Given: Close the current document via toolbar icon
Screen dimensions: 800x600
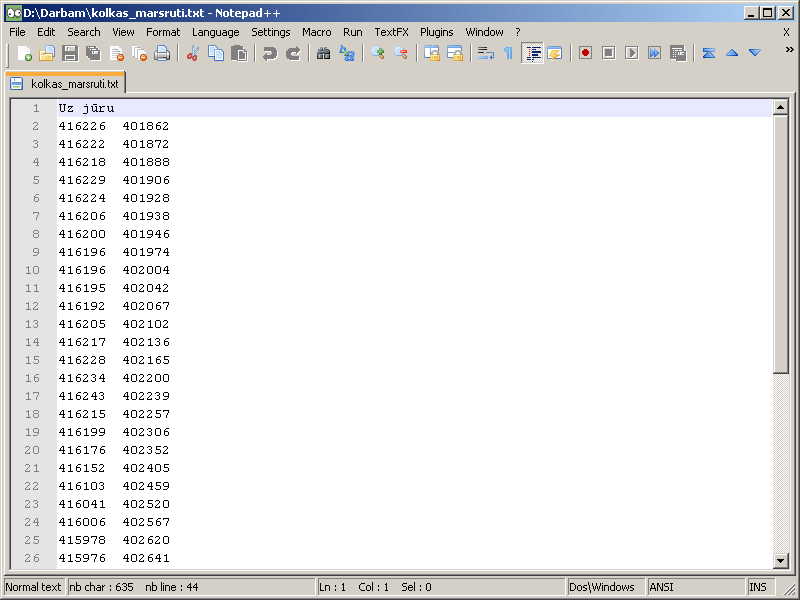Looking at the screenshot, I should pyautogui.click(x=116, y=53).
